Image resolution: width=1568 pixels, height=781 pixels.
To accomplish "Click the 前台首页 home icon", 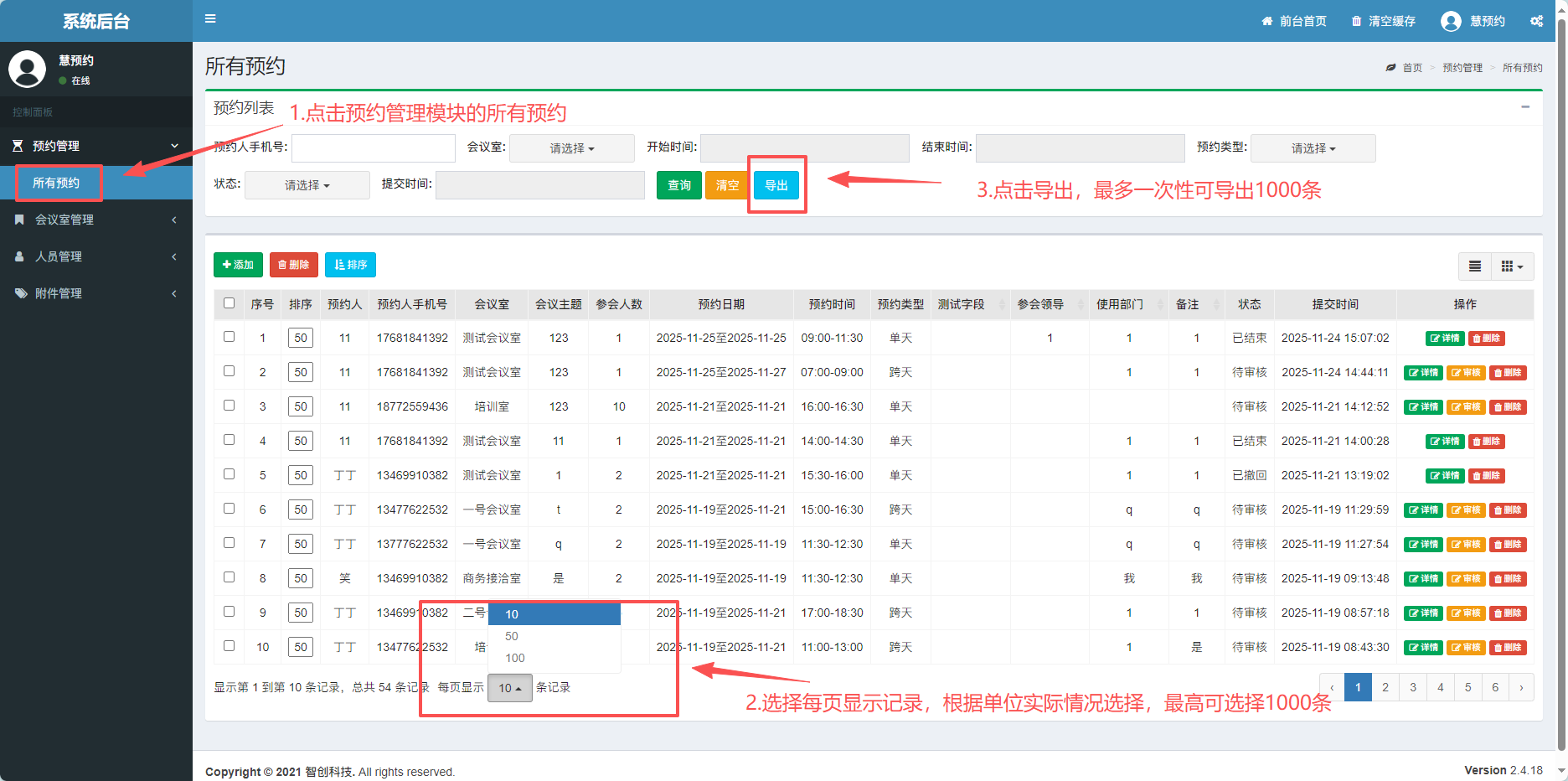I will 1266,22.
